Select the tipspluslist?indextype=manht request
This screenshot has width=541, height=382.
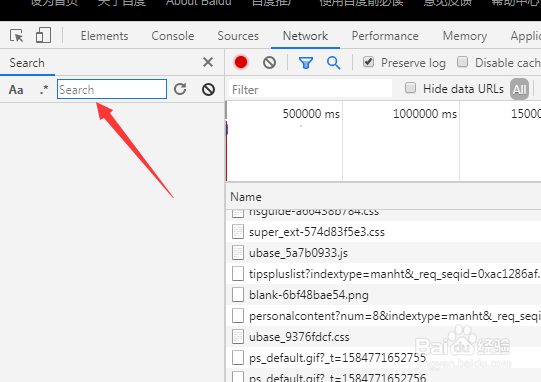pos(384,274)
